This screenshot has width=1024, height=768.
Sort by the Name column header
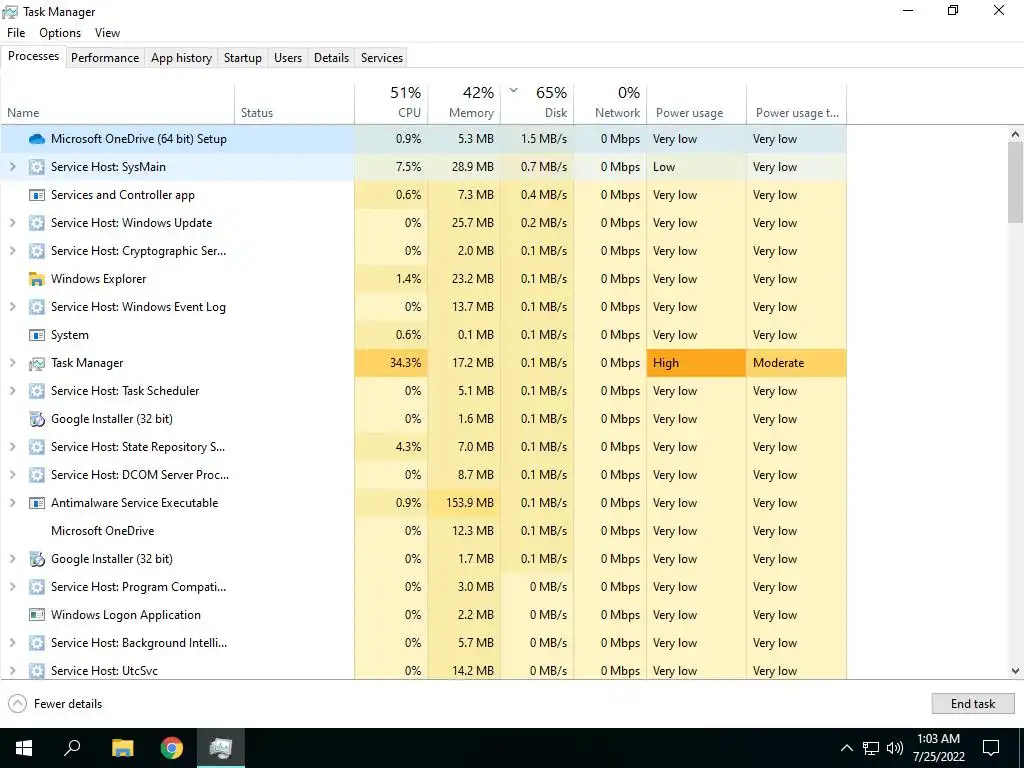(118, 104)
